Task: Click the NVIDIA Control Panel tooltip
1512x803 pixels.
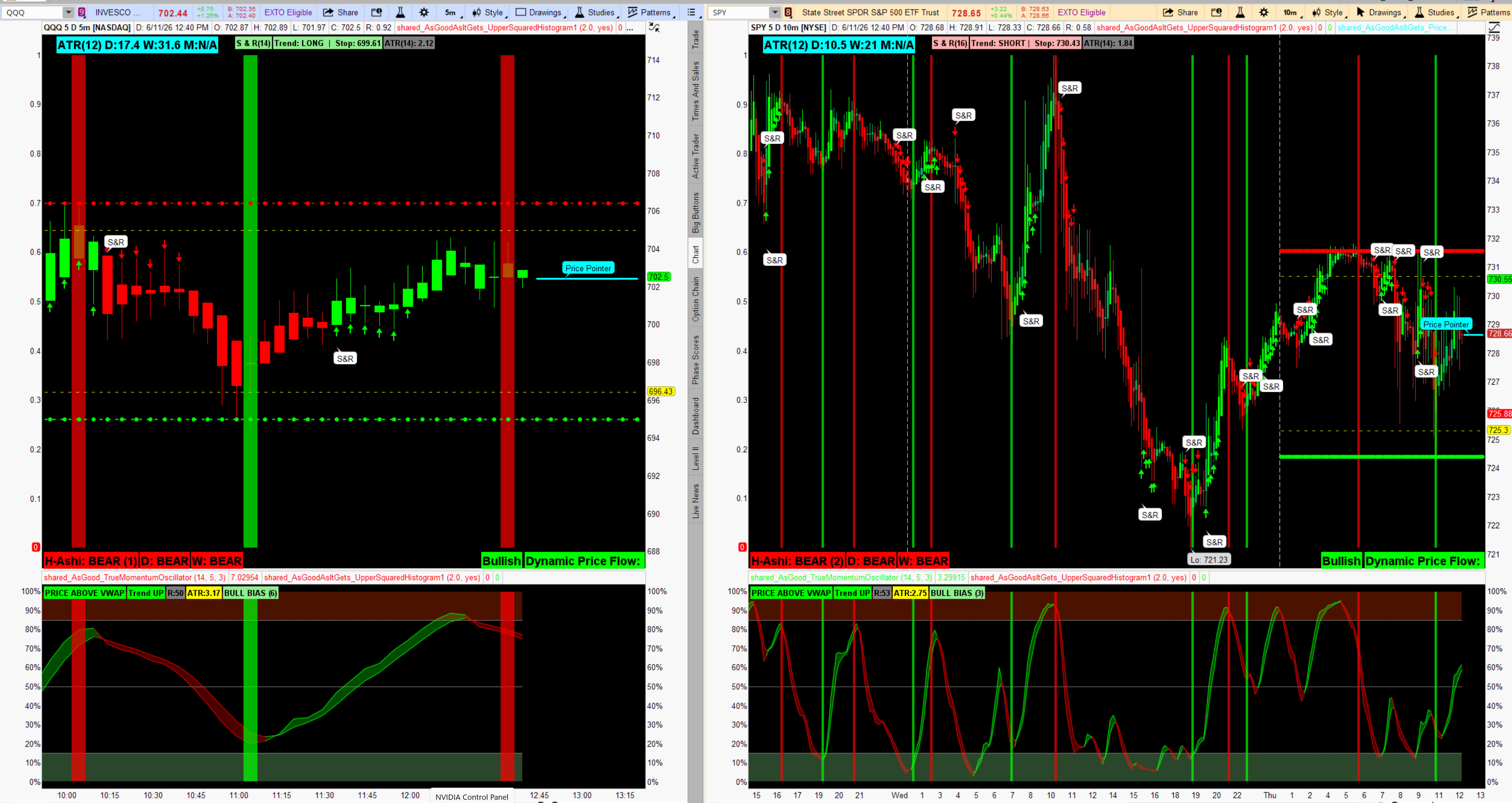Action: 472,797
